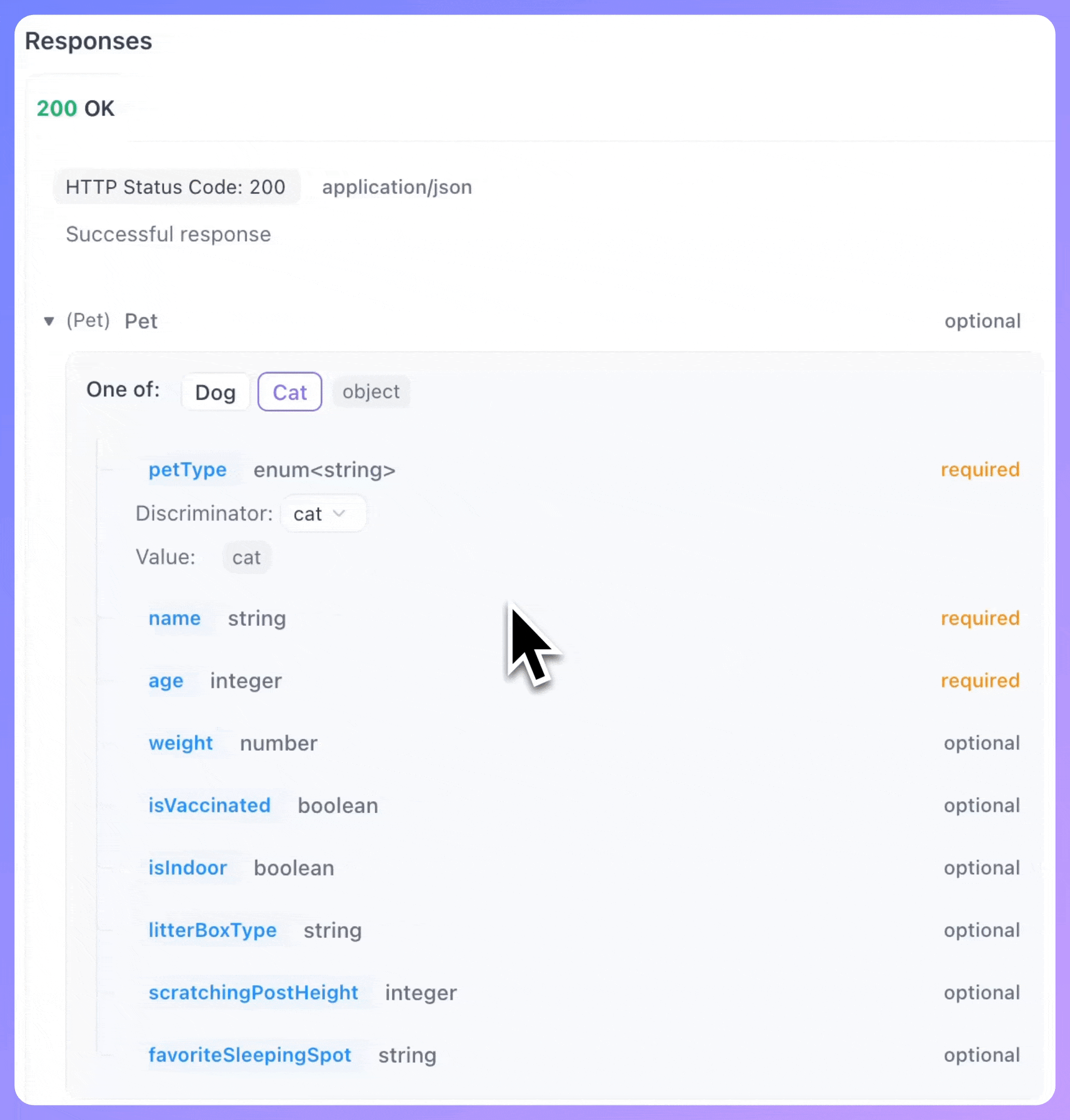
Task: Click the petType property name
Action: (187, 470)
